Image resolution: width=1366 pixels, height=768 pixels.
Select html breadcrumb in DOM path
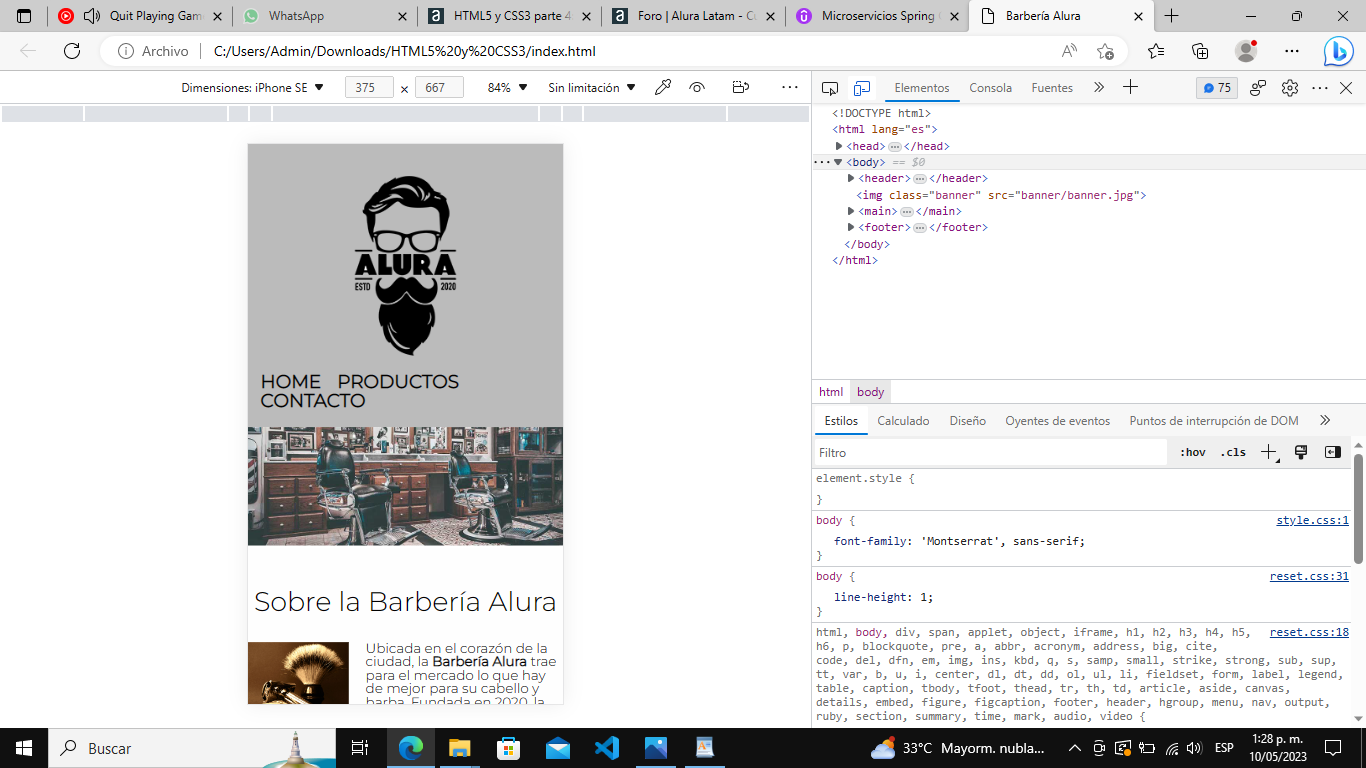[x=831, y=392]
